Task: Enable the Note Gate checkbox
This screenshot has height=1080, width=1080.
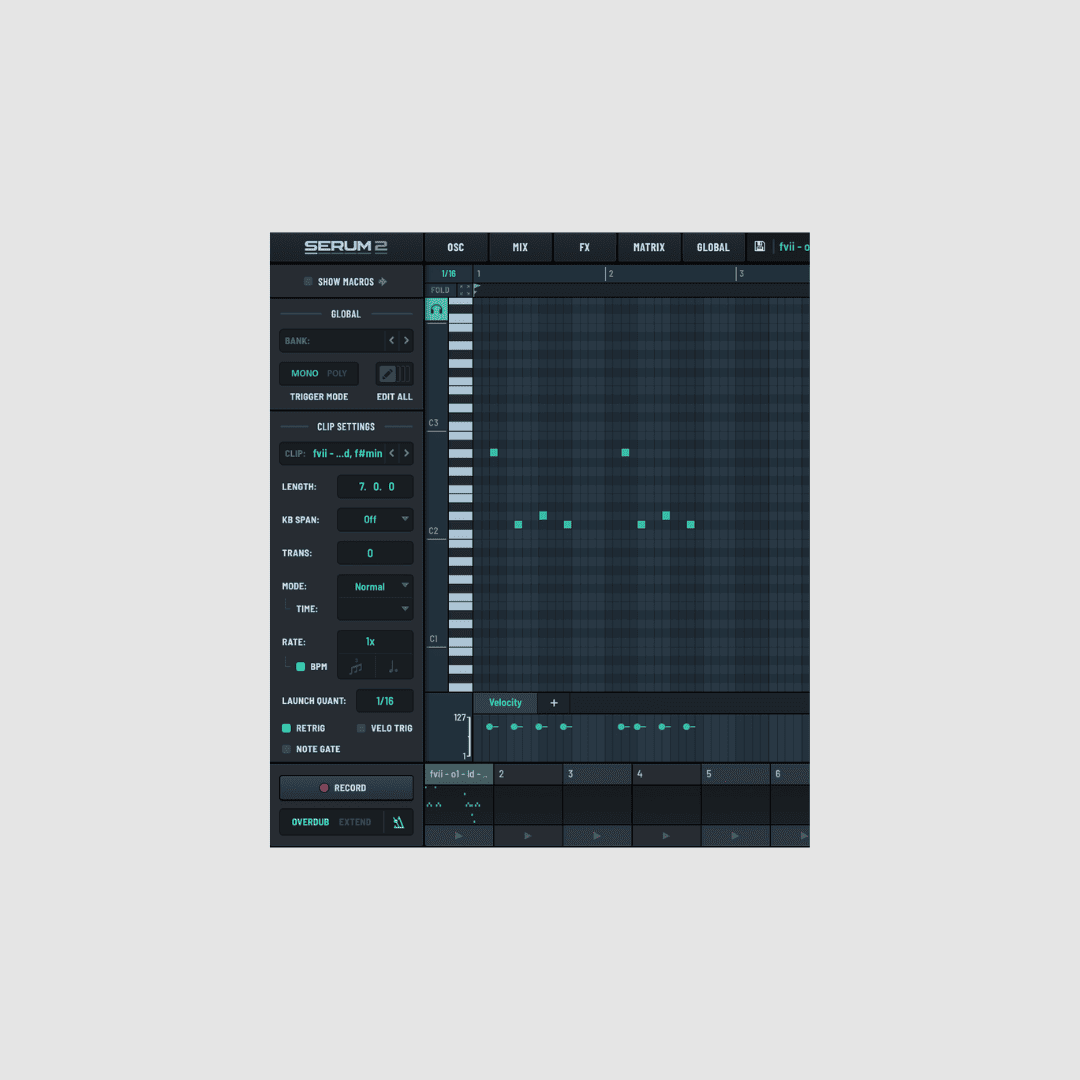Action: coord(287,749)
